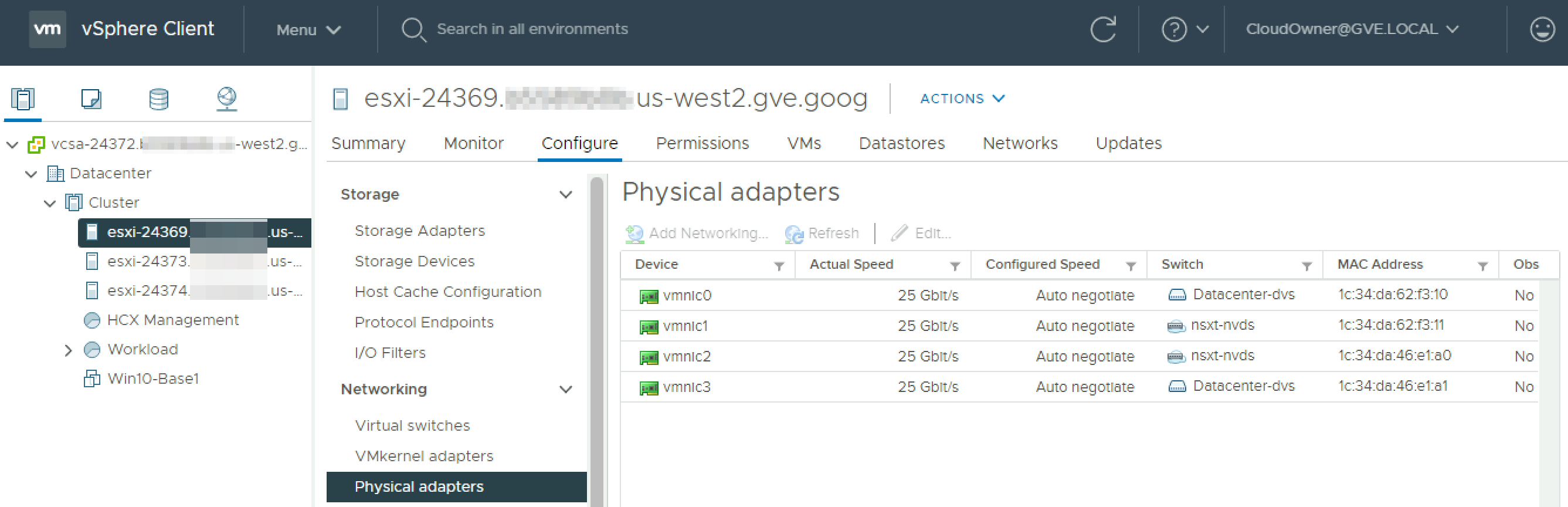Switch to VMs and Templates inventory icon
Viewport: 1568px width, 507px height.
[x=91, y=99]
